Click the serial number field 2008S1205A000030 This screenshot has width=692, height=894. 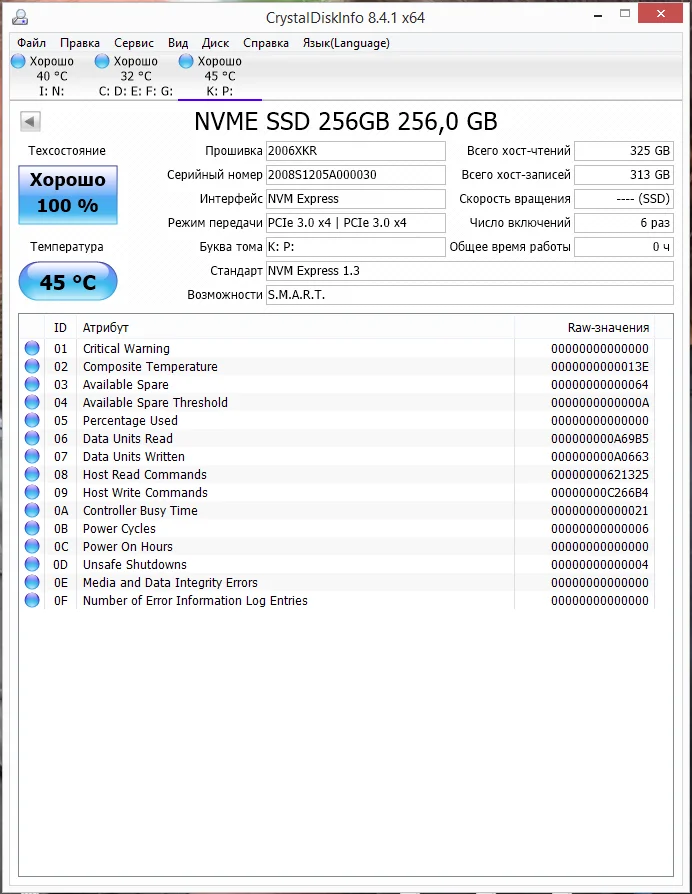(356, 175)
